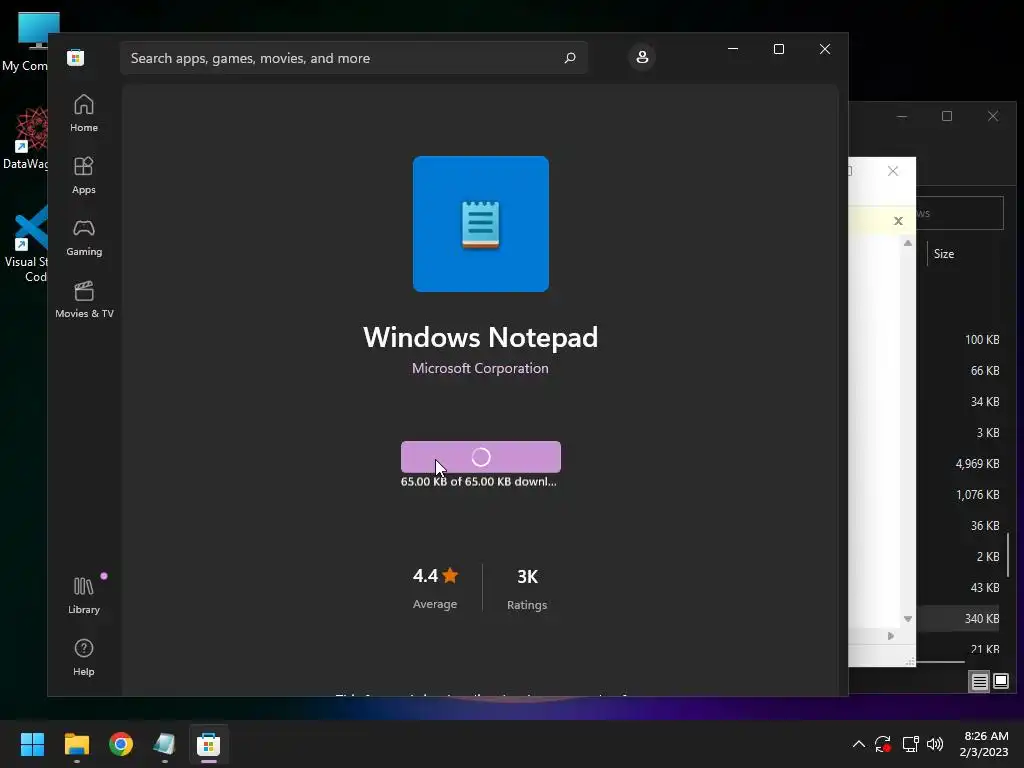
Task: Click the Windows Notepad app tile image
Action: (x=481, y=224)
